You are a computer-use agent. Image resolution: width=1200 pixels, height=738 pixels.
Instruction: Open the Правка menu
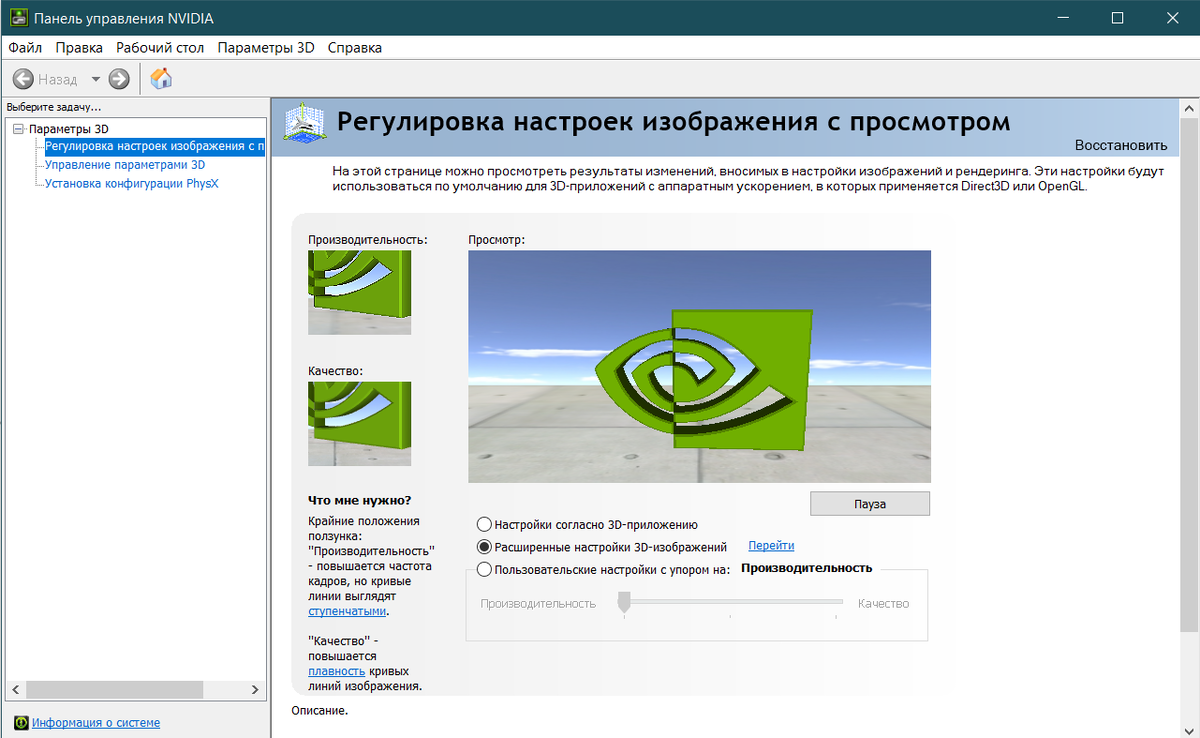79,48
